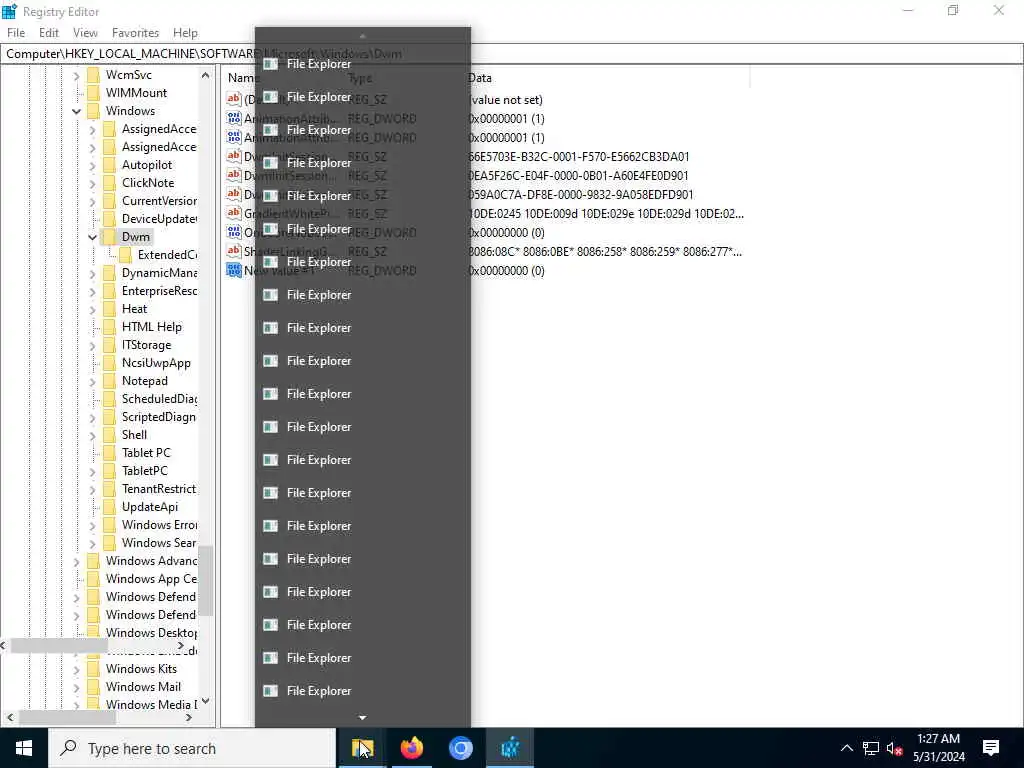This screenshot has height=768, width=1024.
Task: Click the Windows Kits folder icon
Action: (x=93, y=669)
